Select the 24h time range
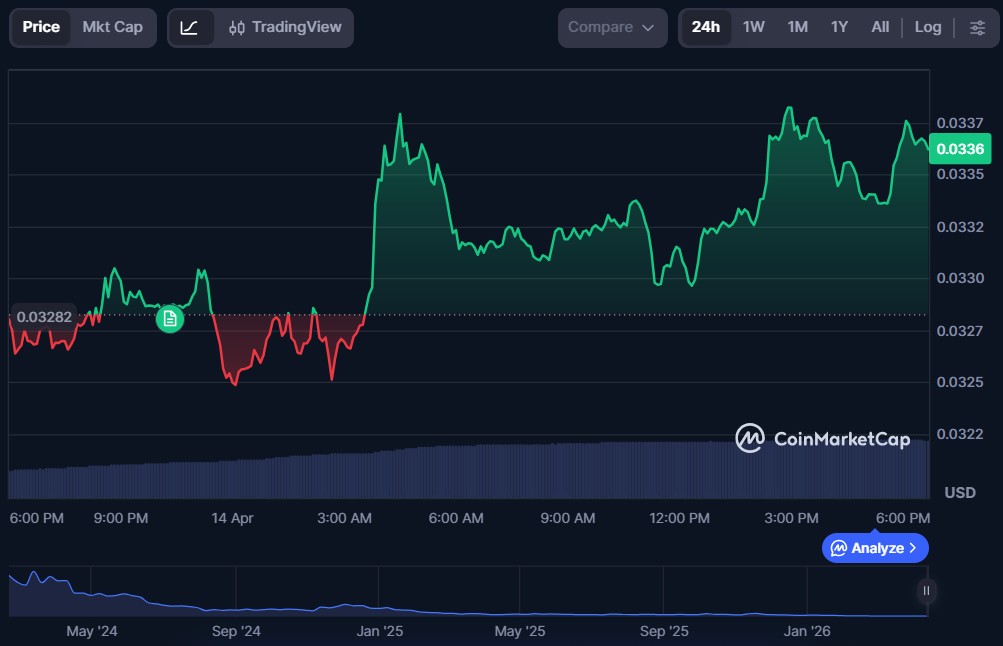1003x646 pixels. [x=705, y=27]
